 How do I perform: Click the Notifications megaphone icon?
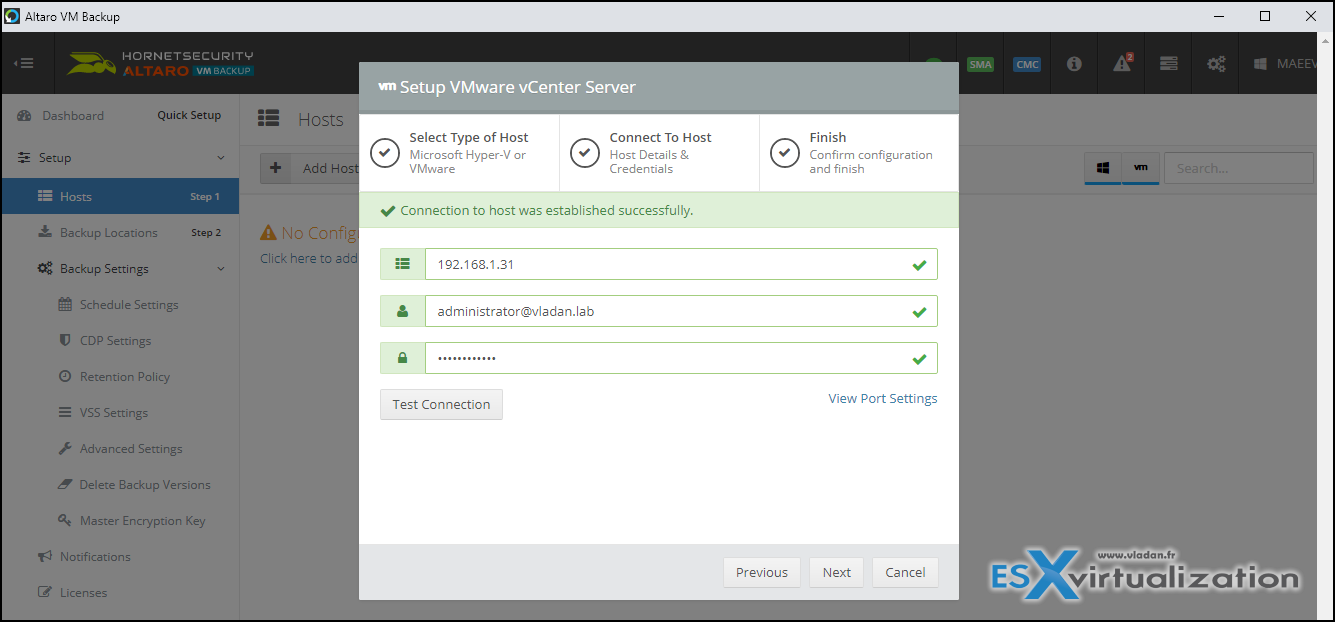coord(45,557)
